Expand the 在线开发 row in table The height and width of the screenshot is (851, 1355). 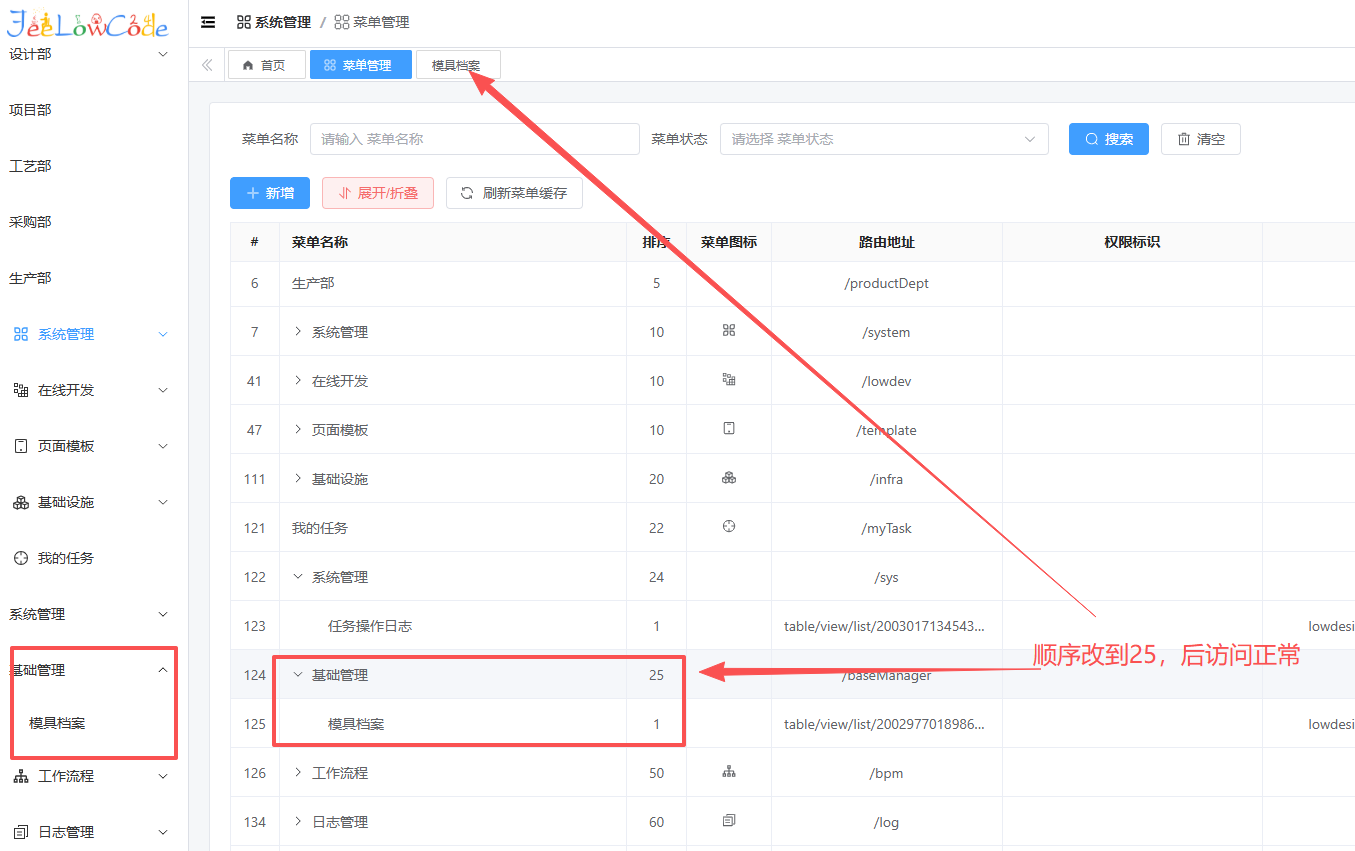click(x=298, y=380)
